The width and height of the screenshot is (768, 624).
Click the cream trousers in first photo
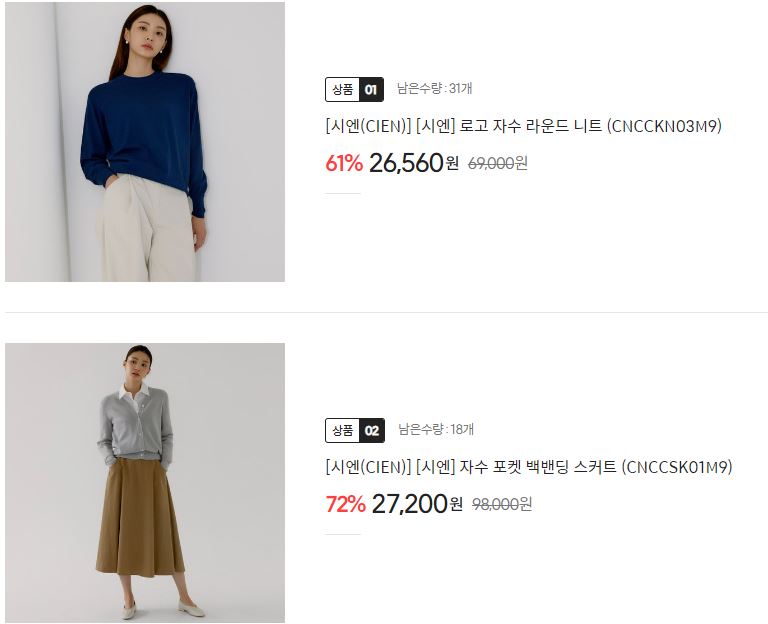147,230
